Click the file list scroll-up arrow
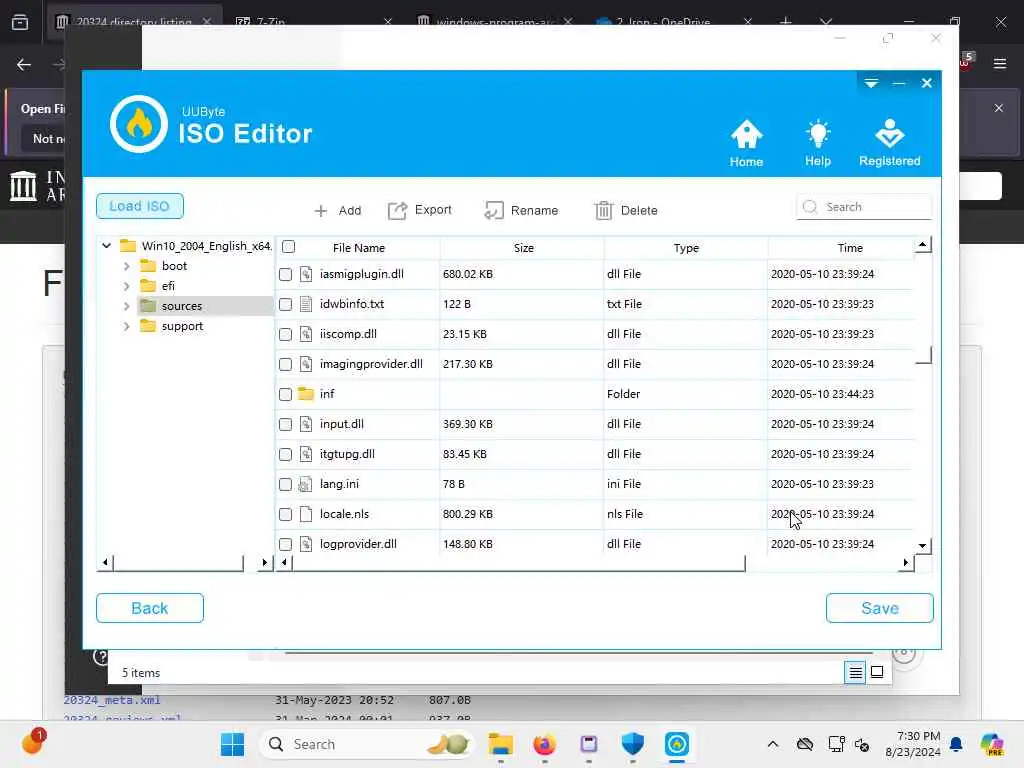1024x768 pixels. (x=922, y=245)
